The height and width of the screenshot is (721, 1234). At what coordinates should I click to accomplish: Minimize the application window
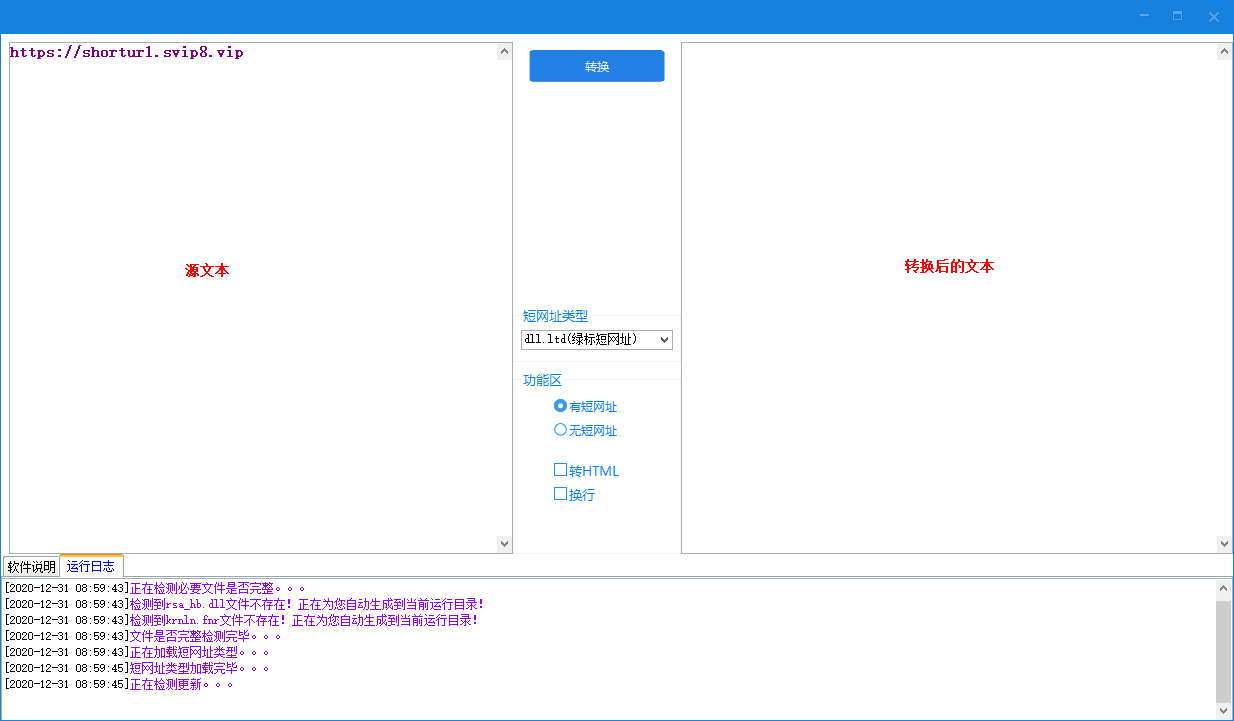pyautogui.click(x=1143, y=16)
